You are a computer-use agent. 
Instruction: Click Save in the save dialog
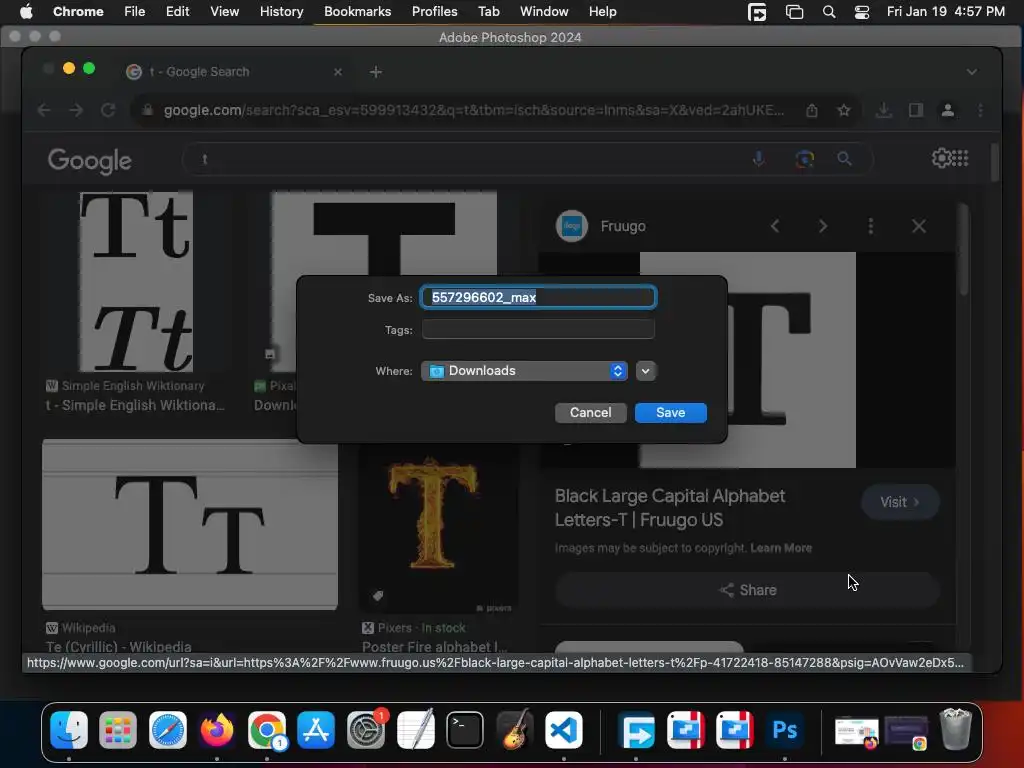tap(670, 413)
